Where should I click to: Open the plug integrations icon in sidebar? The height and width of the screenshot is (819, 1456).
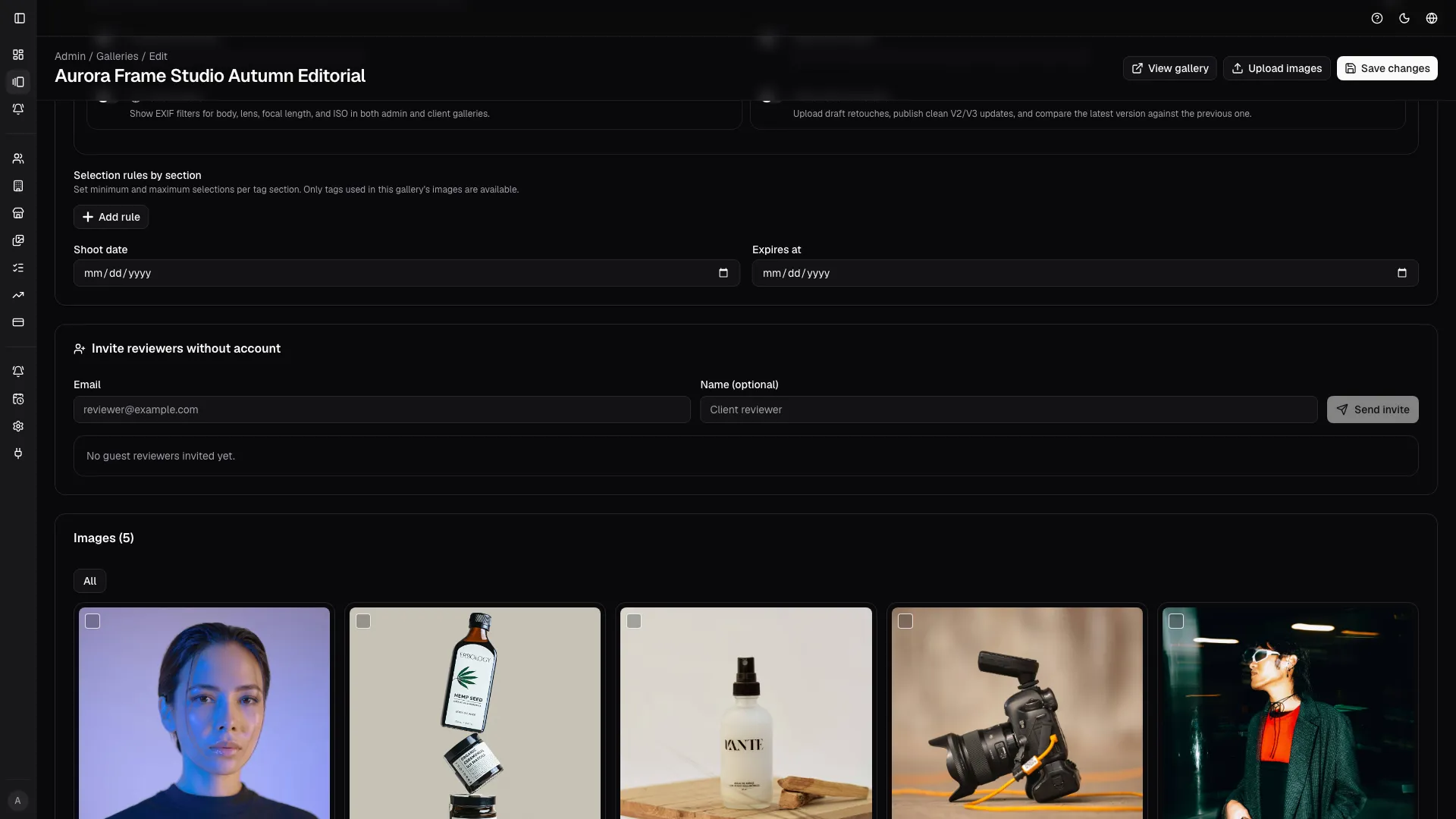click(x=18, y=453)
